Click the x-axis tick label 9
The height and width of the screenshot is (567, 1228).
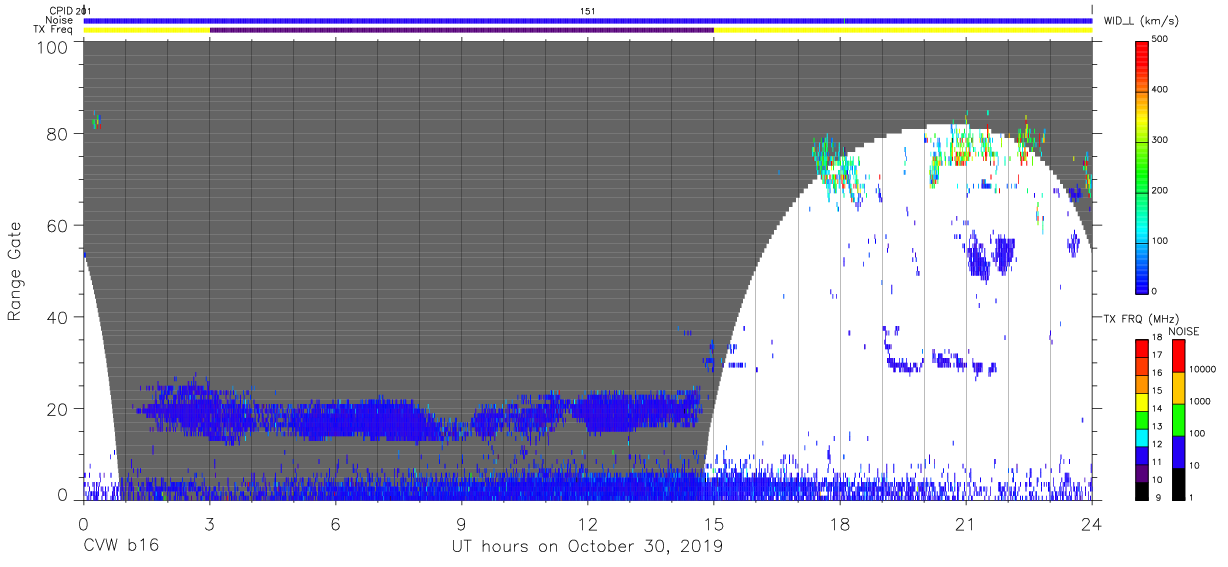pos(461,524)
